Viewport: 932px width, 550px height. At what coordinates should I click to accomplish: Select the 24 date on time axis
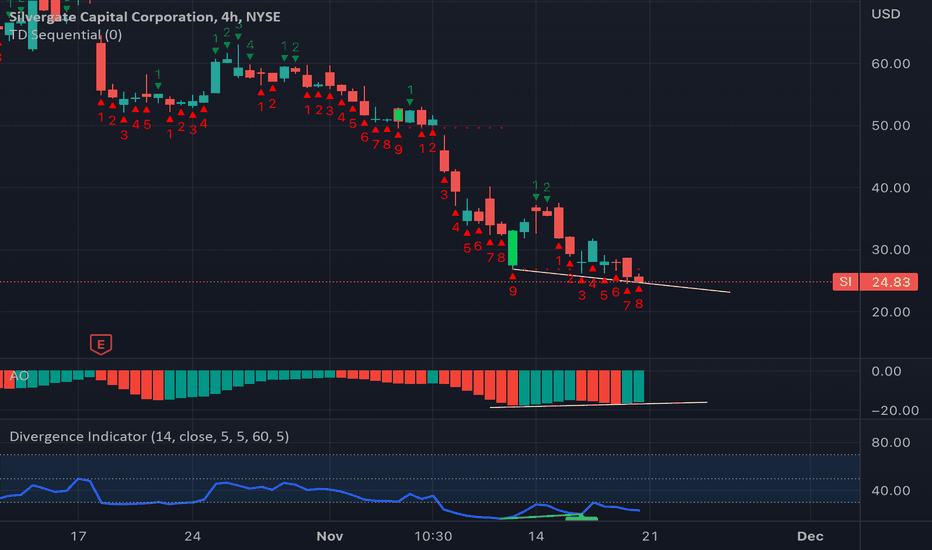click(192, 536)
